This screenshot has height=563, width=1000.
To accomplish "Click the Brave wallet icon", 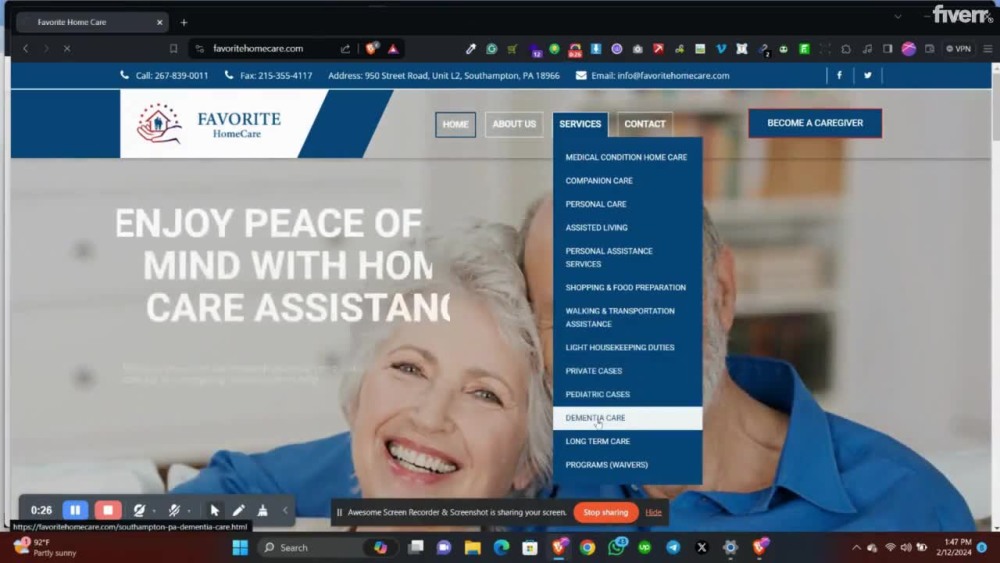I will coord(930,48).
